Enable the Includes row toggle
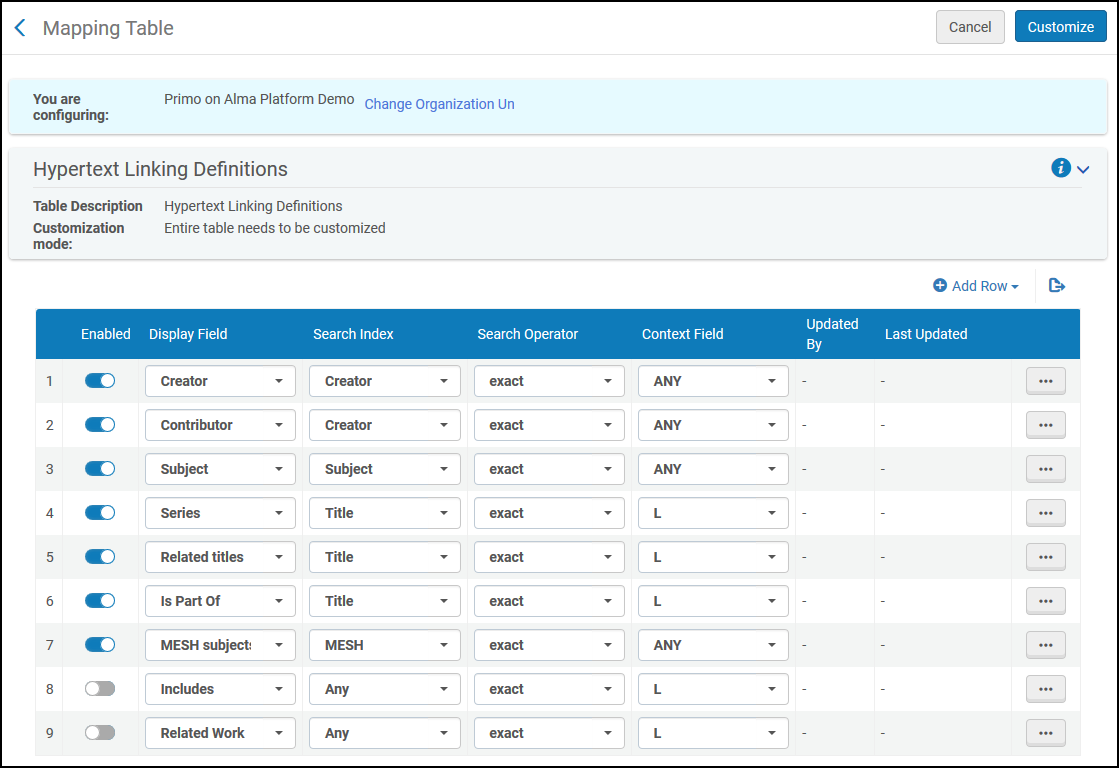 coord(100,689)
